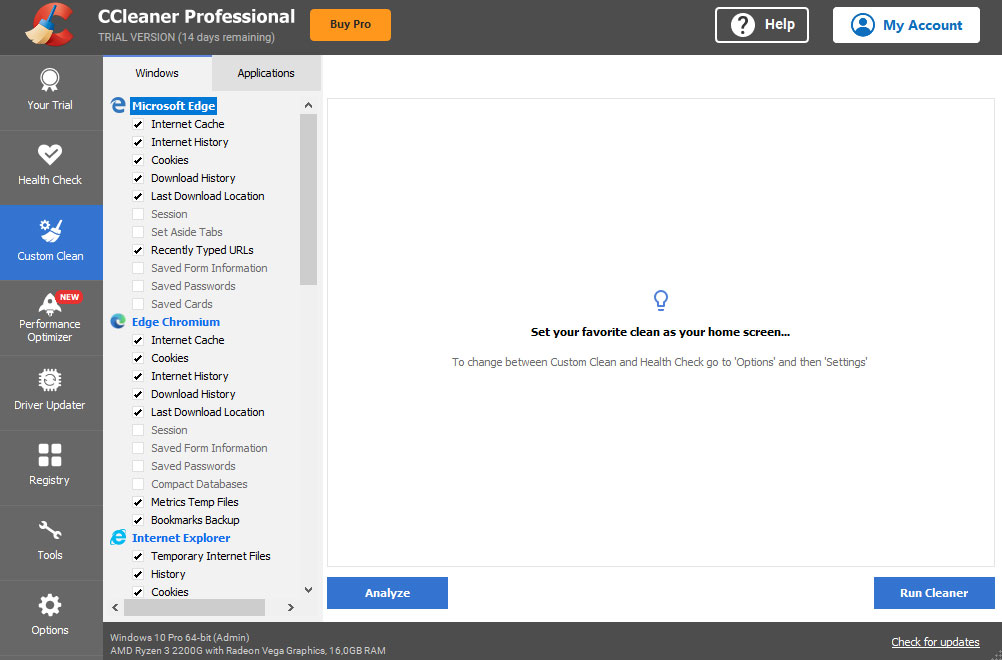Click the 'TRIAL VERSION (14 days remaining)' text
Screen dimensions: 1002x660
[187, 37]
